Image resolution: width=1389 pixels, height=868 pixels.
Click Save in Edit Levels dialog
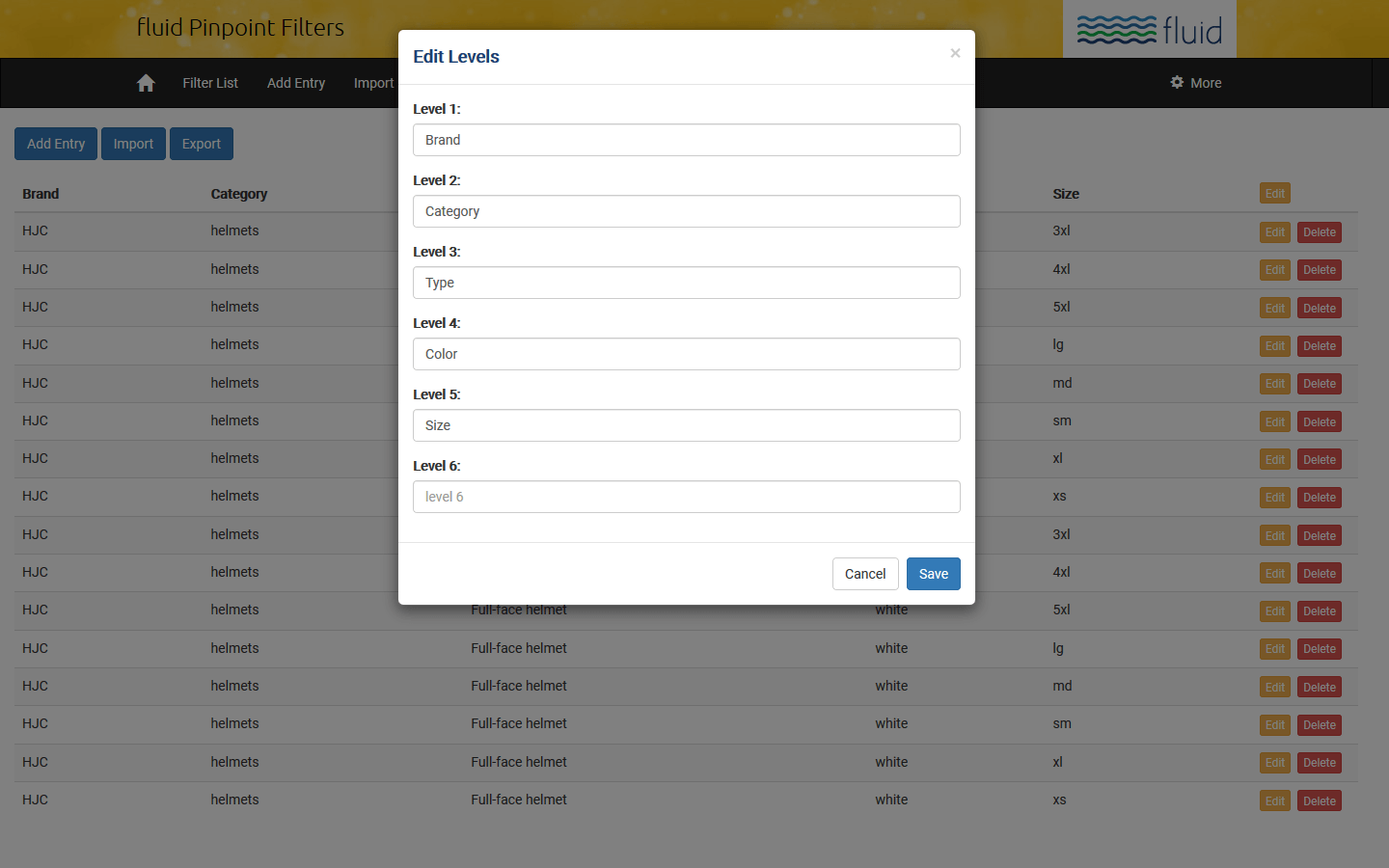(933, 574)
